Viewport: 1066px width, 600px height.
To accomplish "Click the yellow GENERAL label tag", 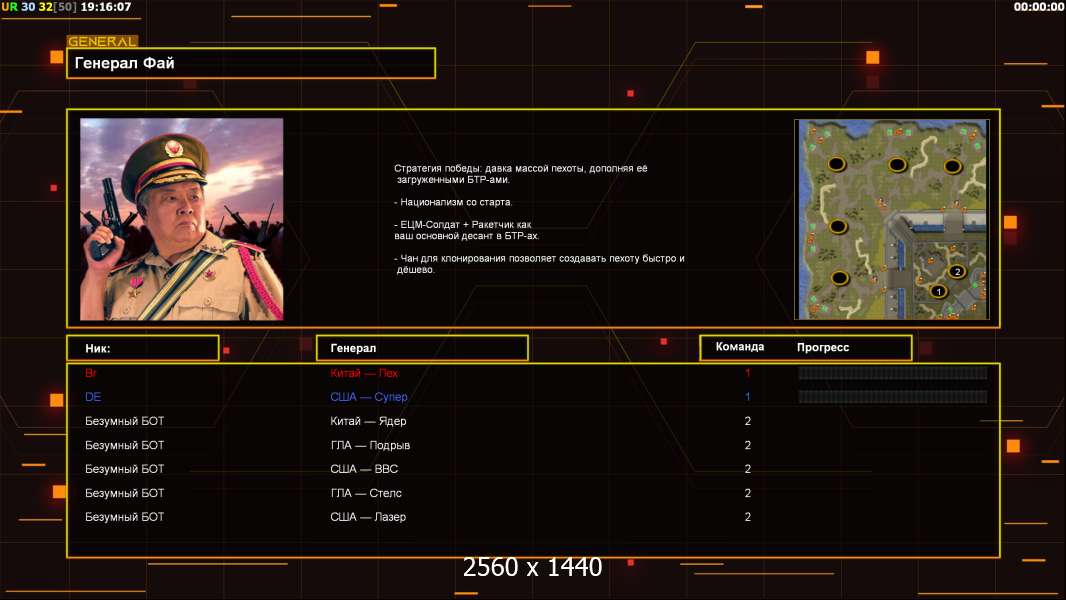I will click(x=102, y=41).
